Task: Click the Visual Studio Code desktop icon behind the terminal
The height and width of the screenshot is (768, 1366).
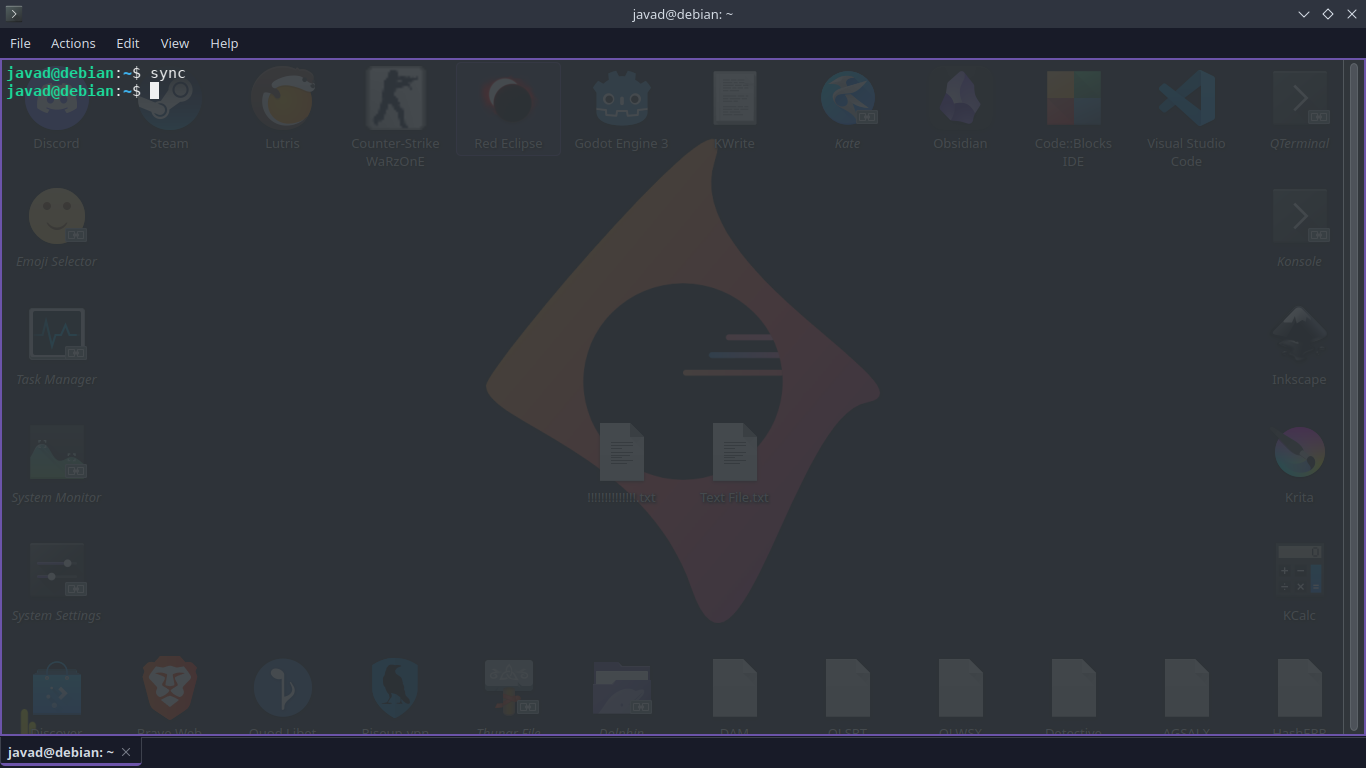Action: (x=1186, y=98)
